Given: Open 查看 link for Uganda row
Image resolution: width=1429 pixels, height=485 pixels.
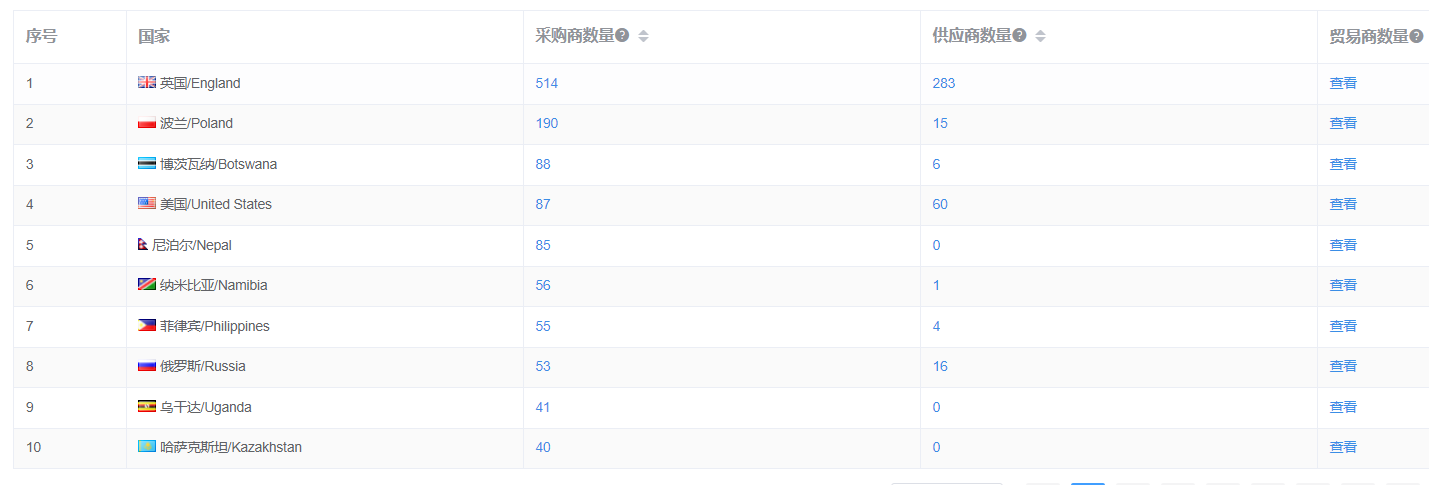Looking at the screenshot, I should (1343, 407).
